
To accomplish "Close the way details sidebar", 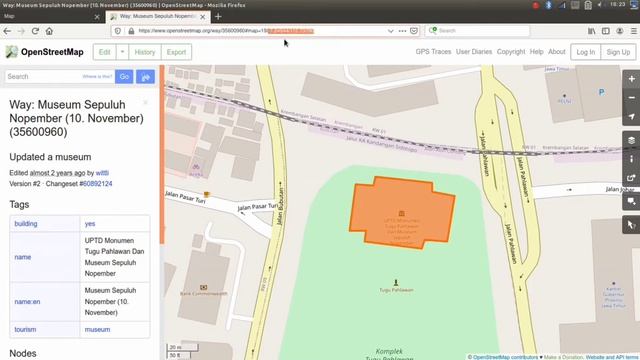I will [x=145, y=102].
